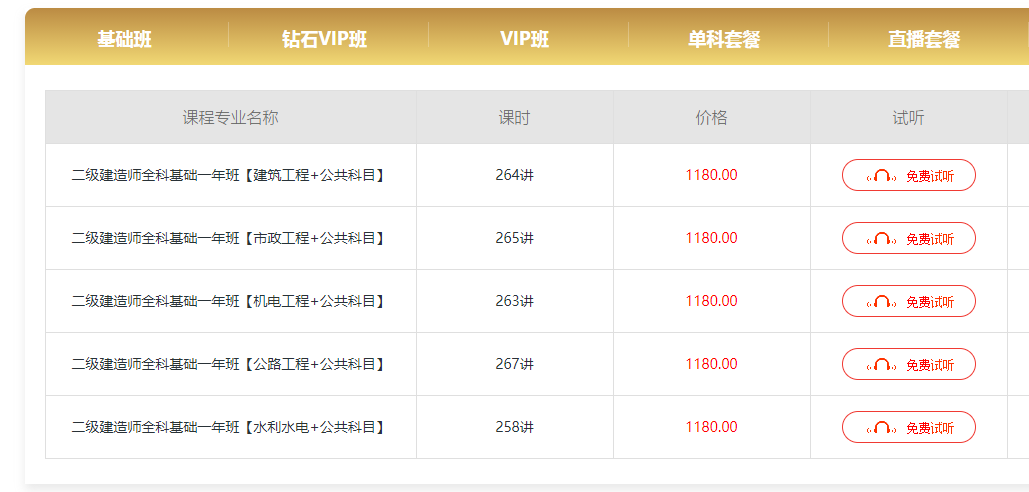Click the 课程专业名称 column header
The width and height of the screenshot is (1029, 492).
[230, 117]
